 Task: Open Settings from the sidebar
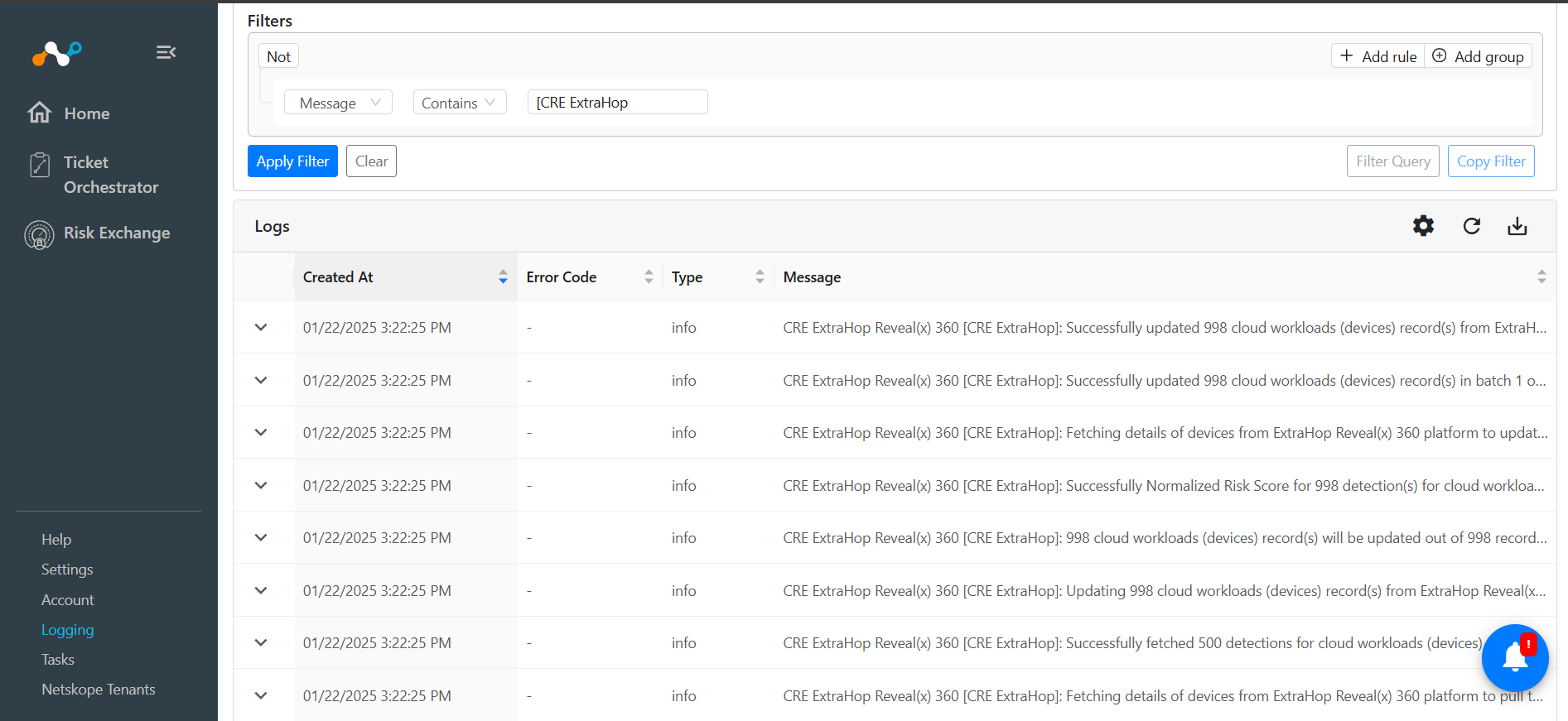coord(67,570)
